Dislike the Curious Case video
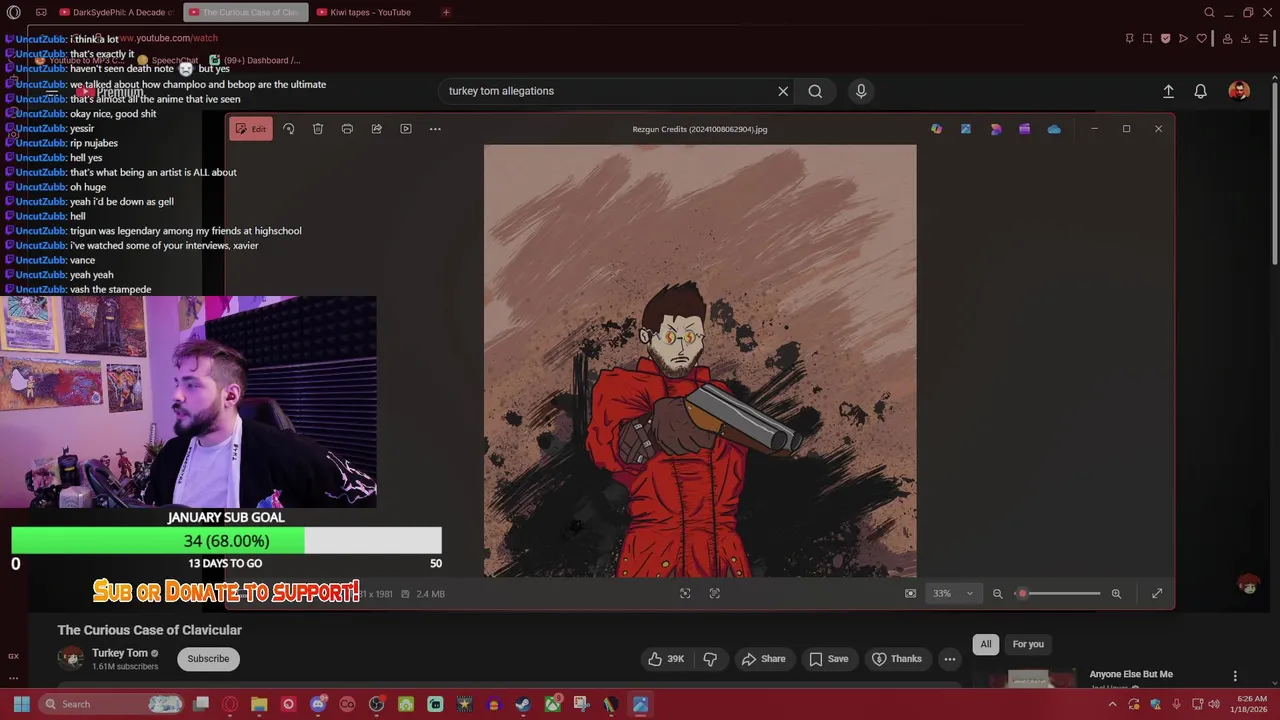Viewport: 1280px width, 720px height. click(x=710, y=658)
